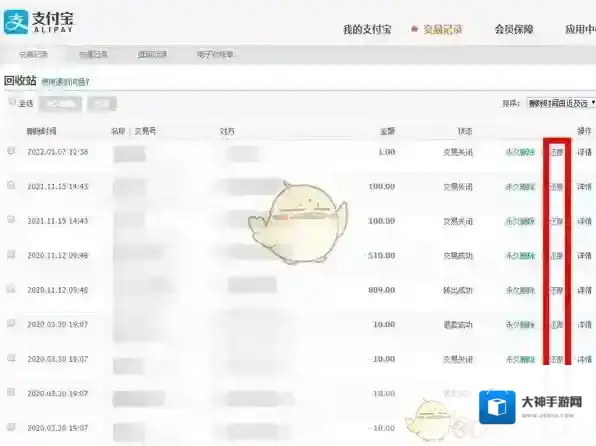Tick checkbox for the 2022.01.07 12:38 row
The width and height of the screenshot is (596, 446).
[11, 151]
